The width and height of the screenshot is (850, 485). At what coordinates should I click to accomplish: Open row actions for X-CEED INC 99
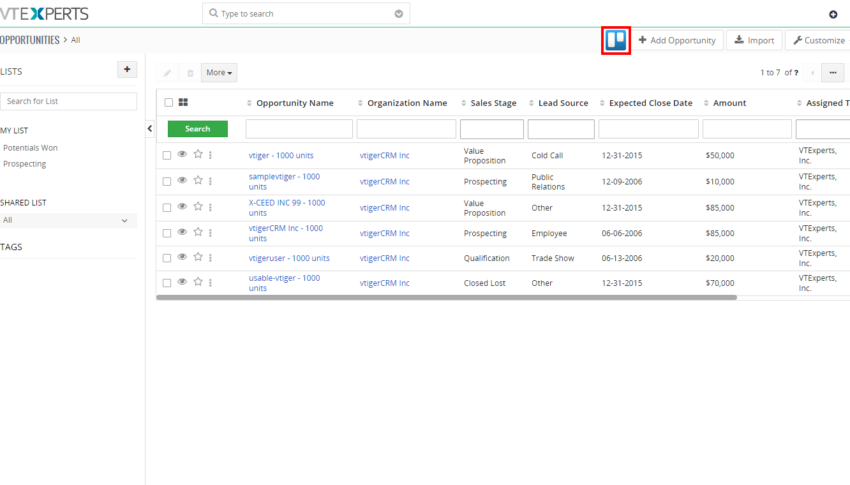[210, 207]
